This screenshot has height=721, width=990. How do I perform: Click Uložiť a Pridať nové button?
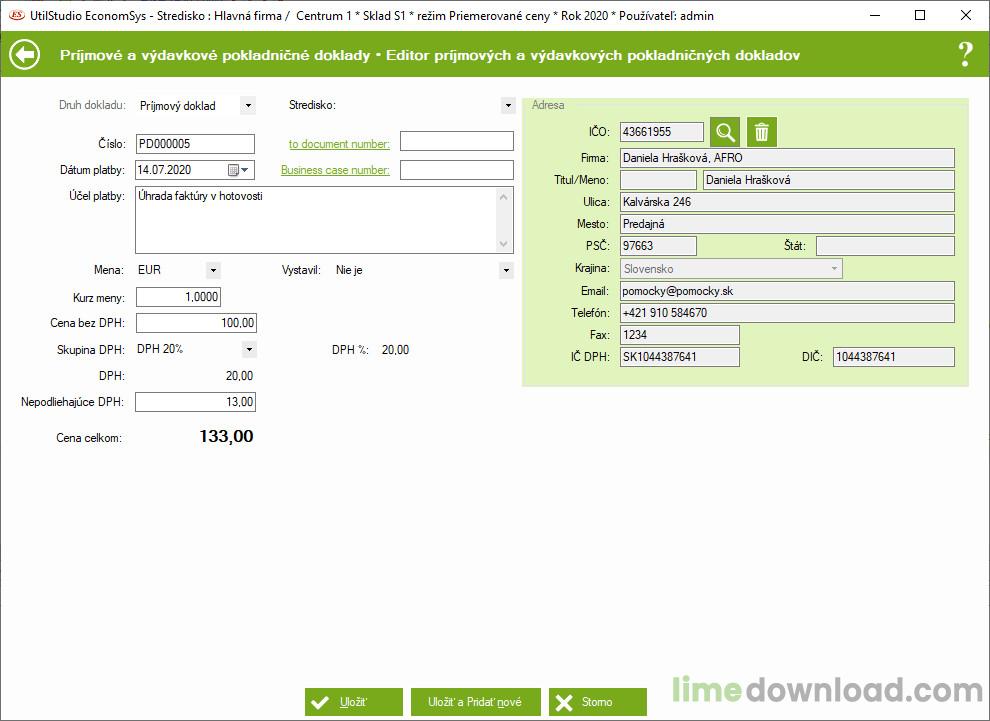click(x=475, y=702)
